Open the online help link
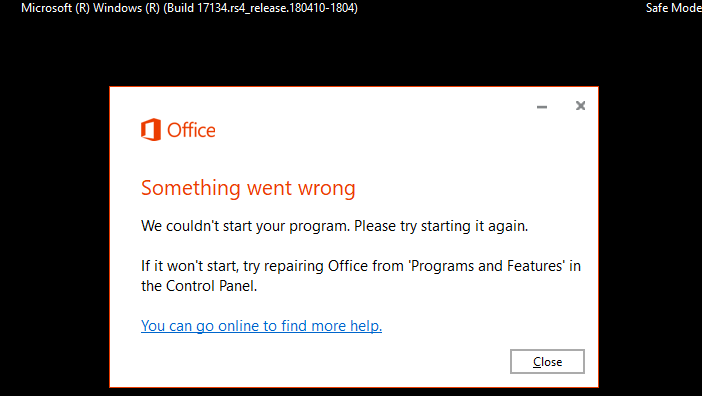This screenshot has width=702, height=396. pos(261,326)
